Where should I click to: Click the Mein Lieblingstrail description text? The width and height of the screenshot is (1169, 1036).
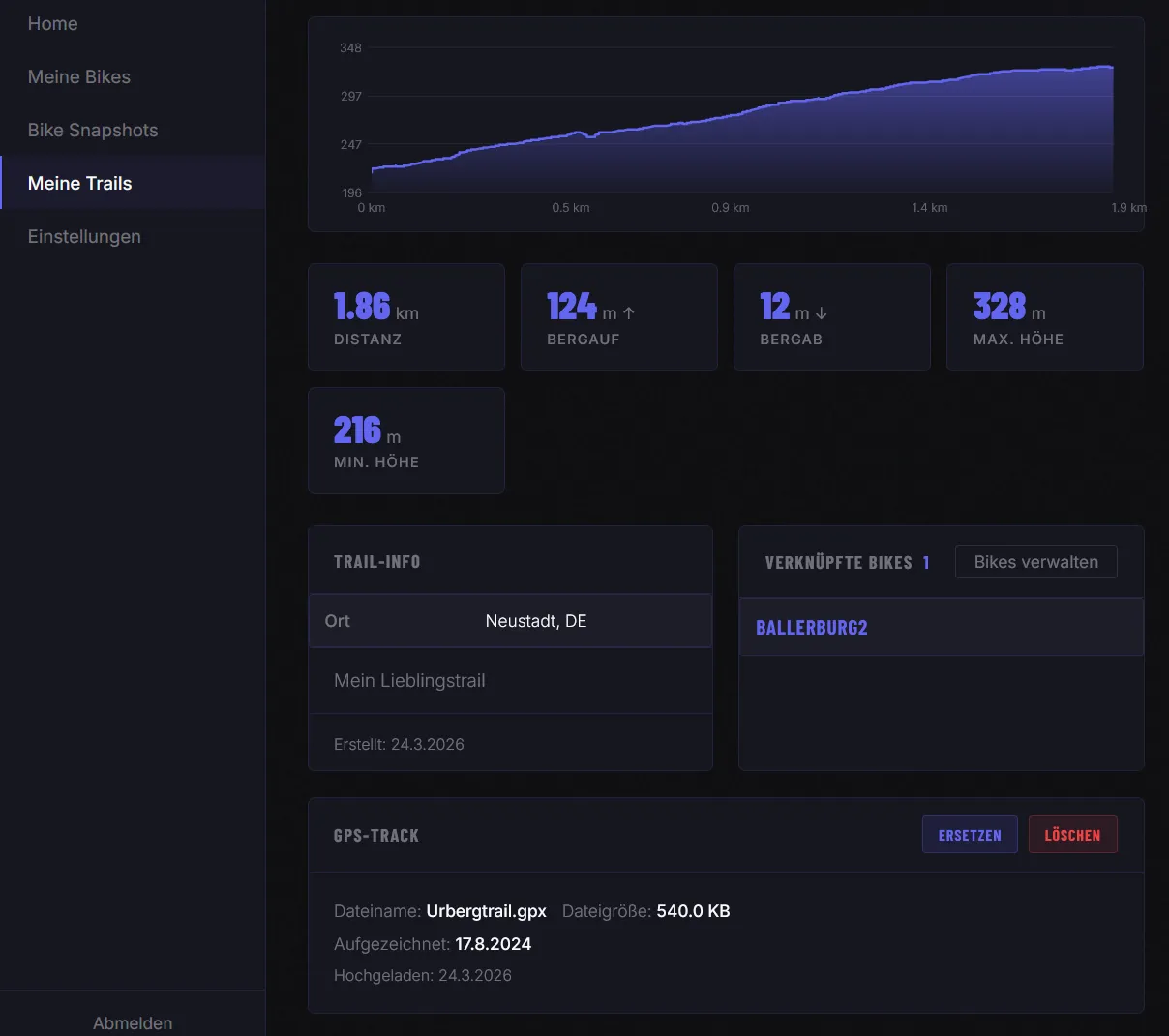tap(409, 681)
